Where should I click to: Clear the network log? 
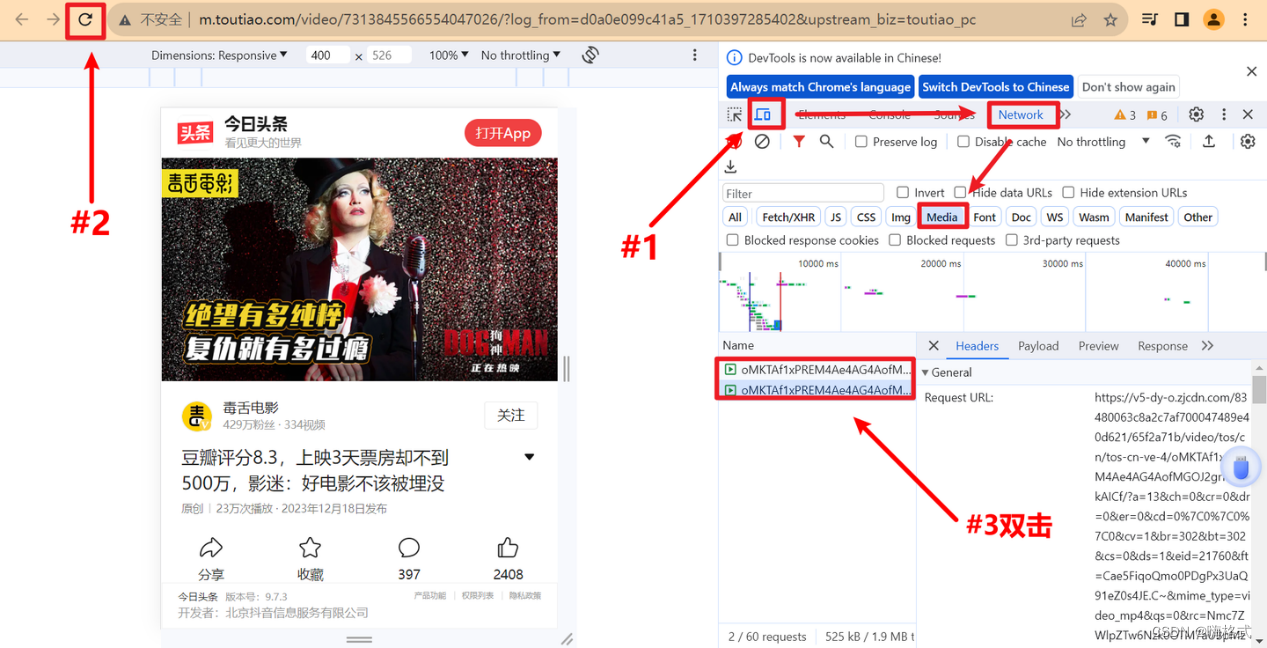(x=762, y=142)
